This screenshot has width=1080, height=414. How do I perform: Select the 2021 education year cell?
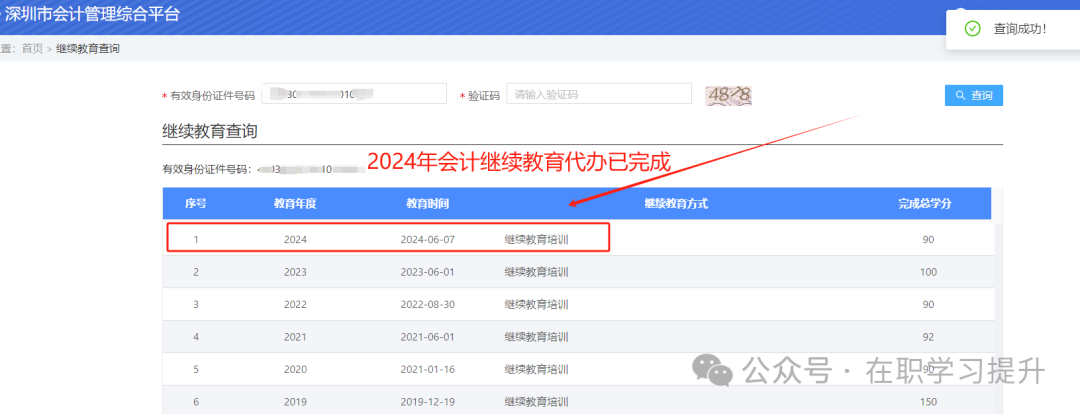click(295, 337)
